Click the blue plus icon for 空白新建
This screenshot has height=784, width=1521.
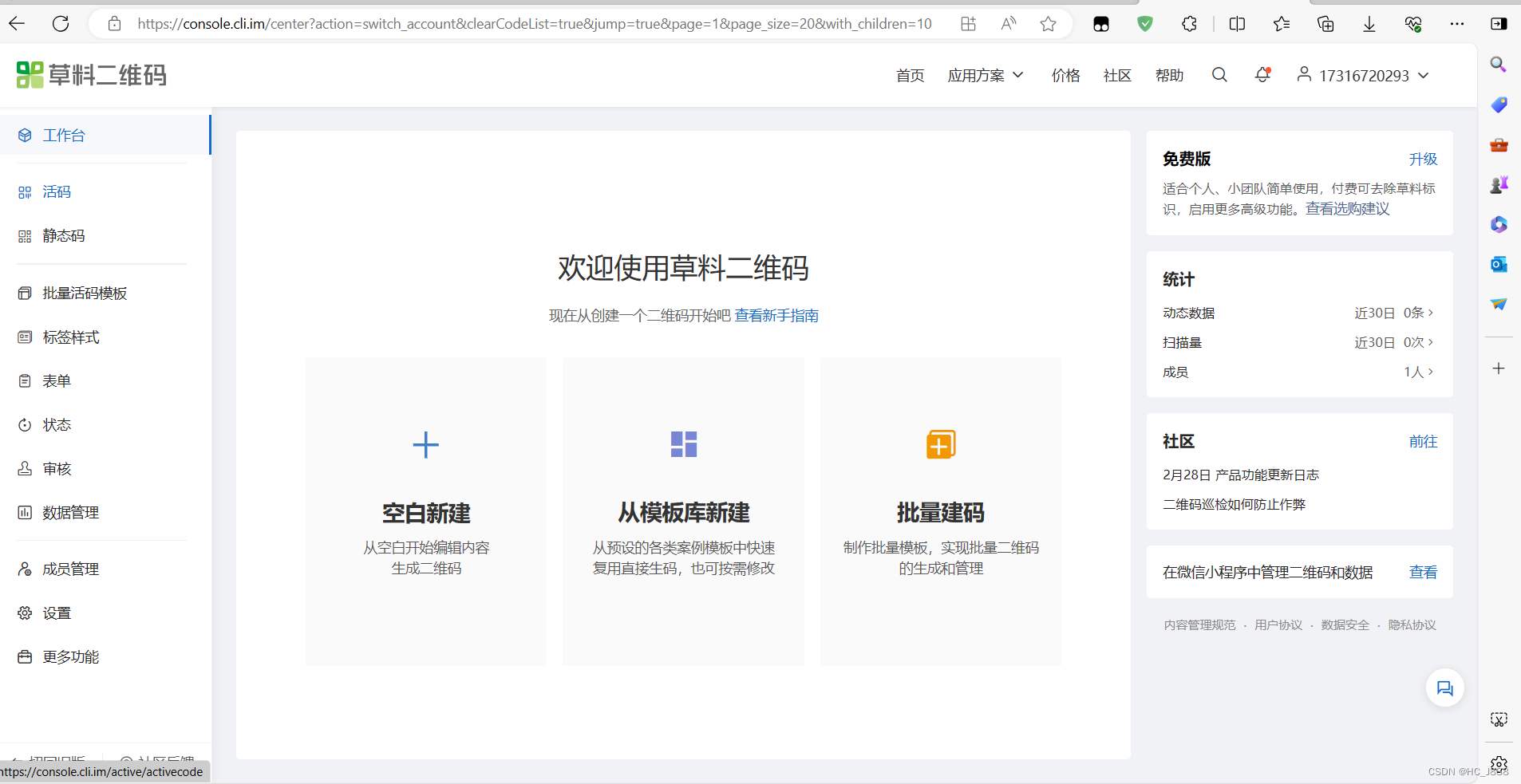[426, 444]
